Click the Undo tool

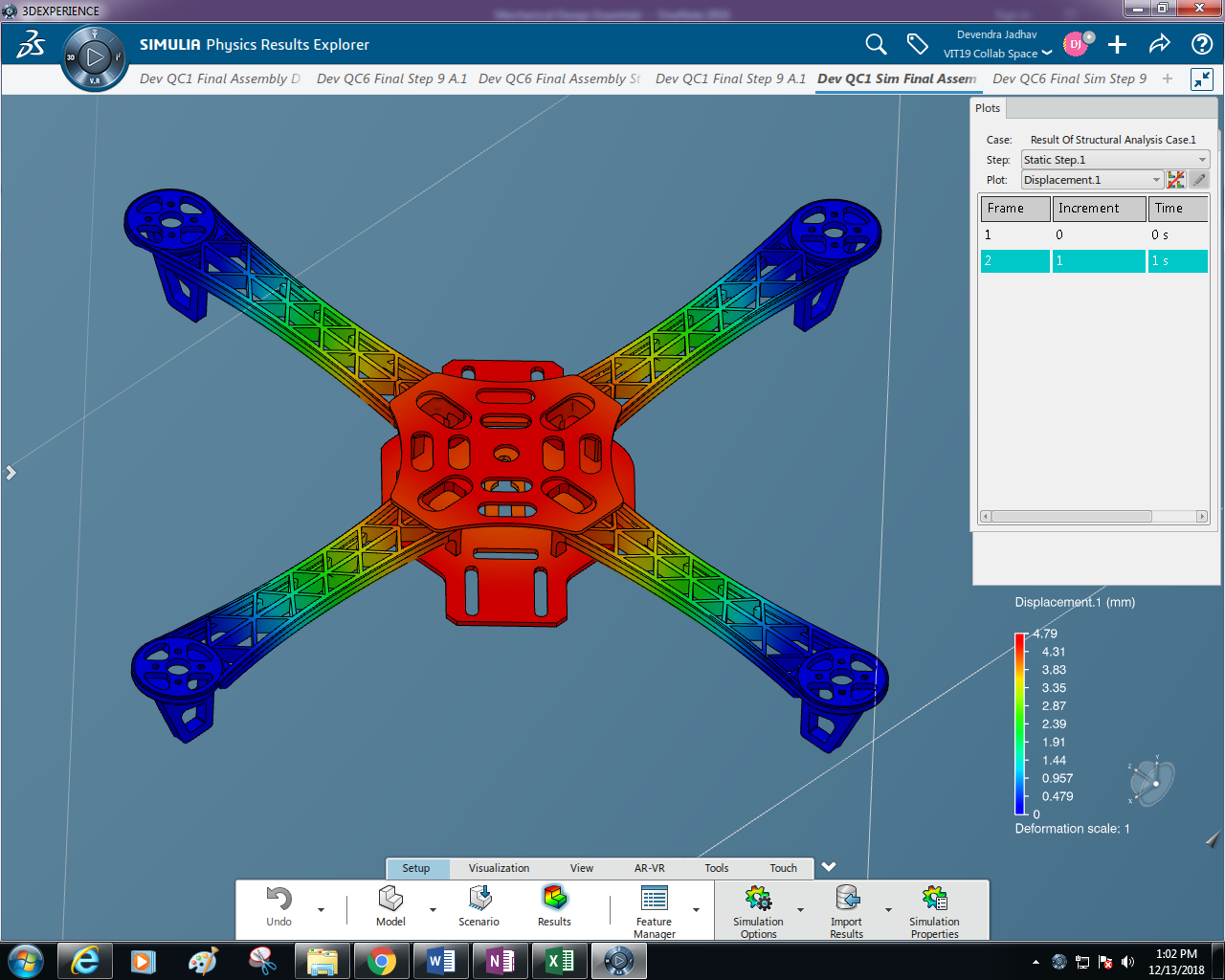click(279, 905)
